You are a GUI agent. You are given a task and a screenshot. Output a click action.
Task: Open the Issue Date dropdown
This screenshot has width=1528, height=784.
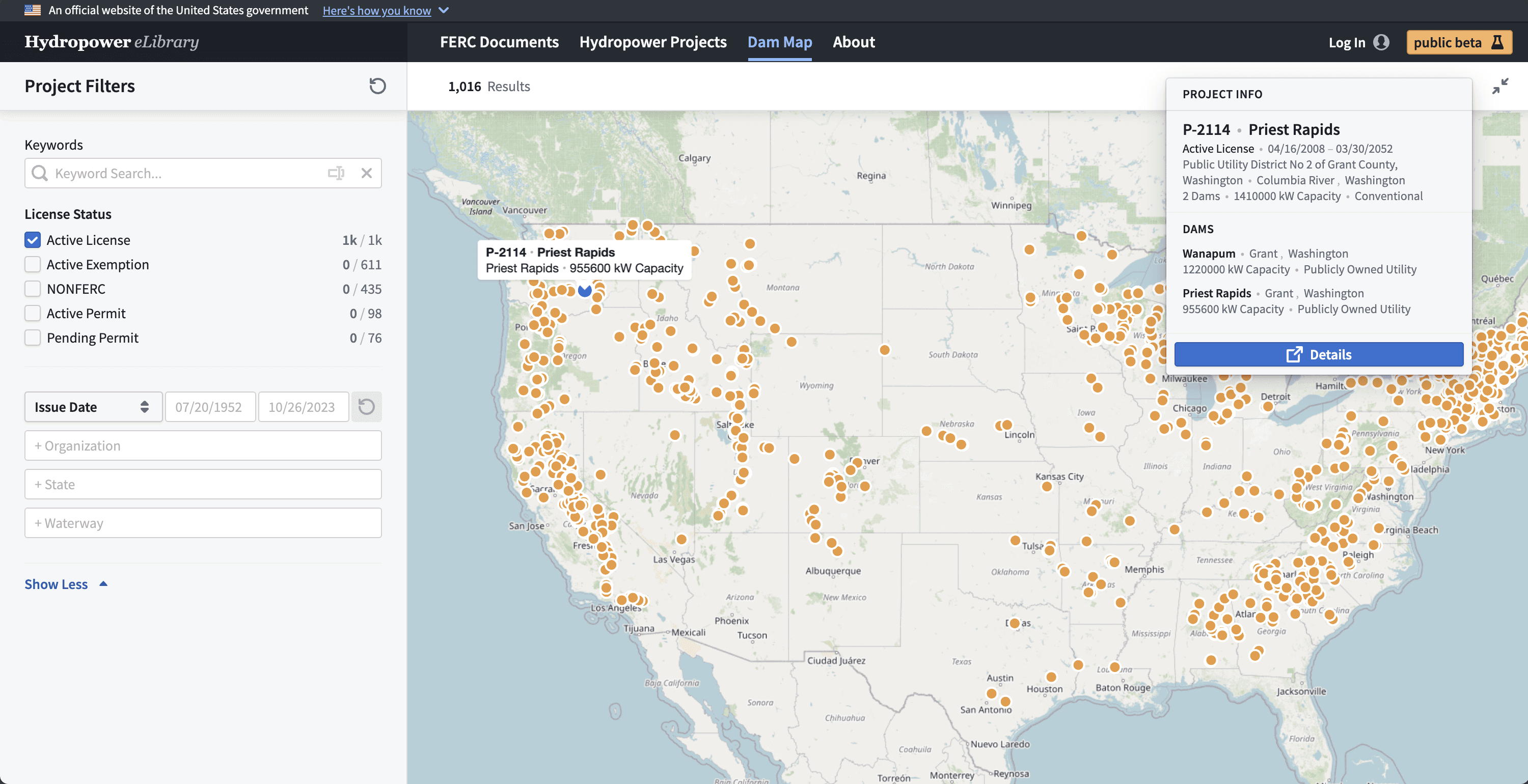pos(93,407)
